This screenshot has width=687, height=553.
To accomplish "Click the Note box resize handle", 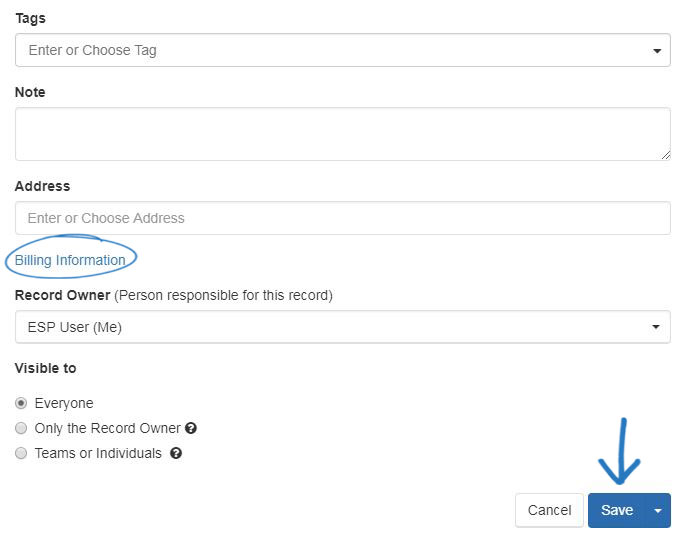I will coord(666,155).
